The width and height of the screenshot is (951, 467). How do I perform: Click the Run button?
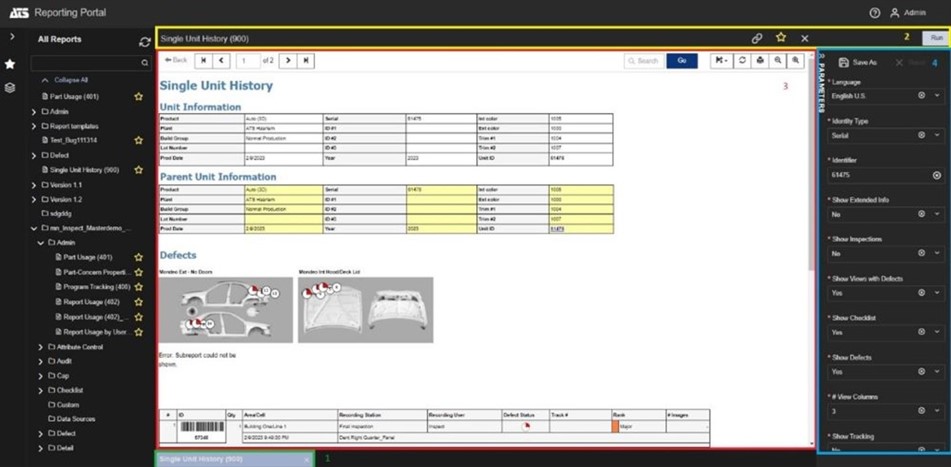coord(936,38)
